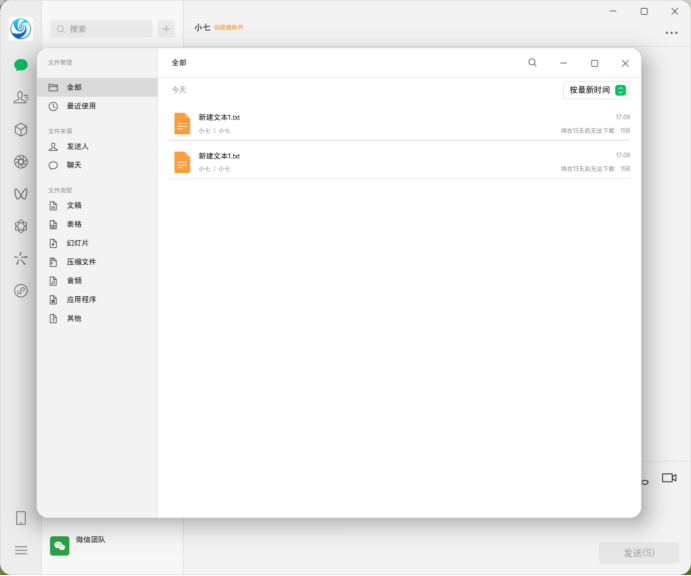Select 最近使用 in file sidebar

(x=97, y=106)
